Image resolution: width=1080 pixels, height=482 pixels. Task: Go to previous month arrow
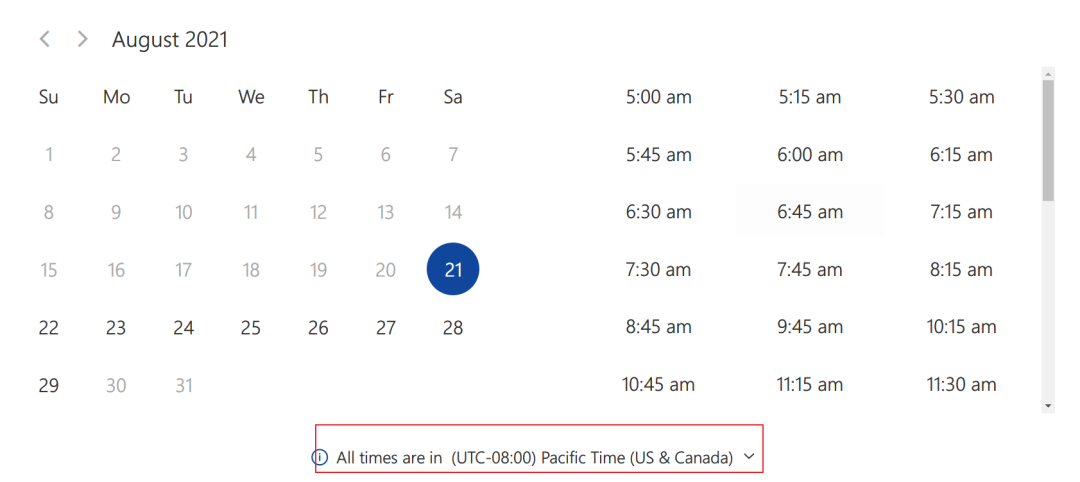tap(45, 39)
